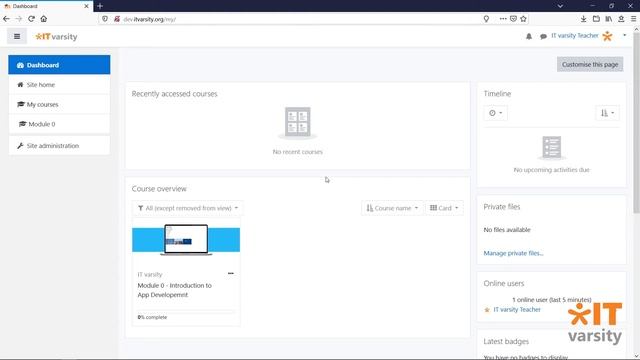
Task: Open Site administration in the sidebar
Action: click(x=59, y=146)
